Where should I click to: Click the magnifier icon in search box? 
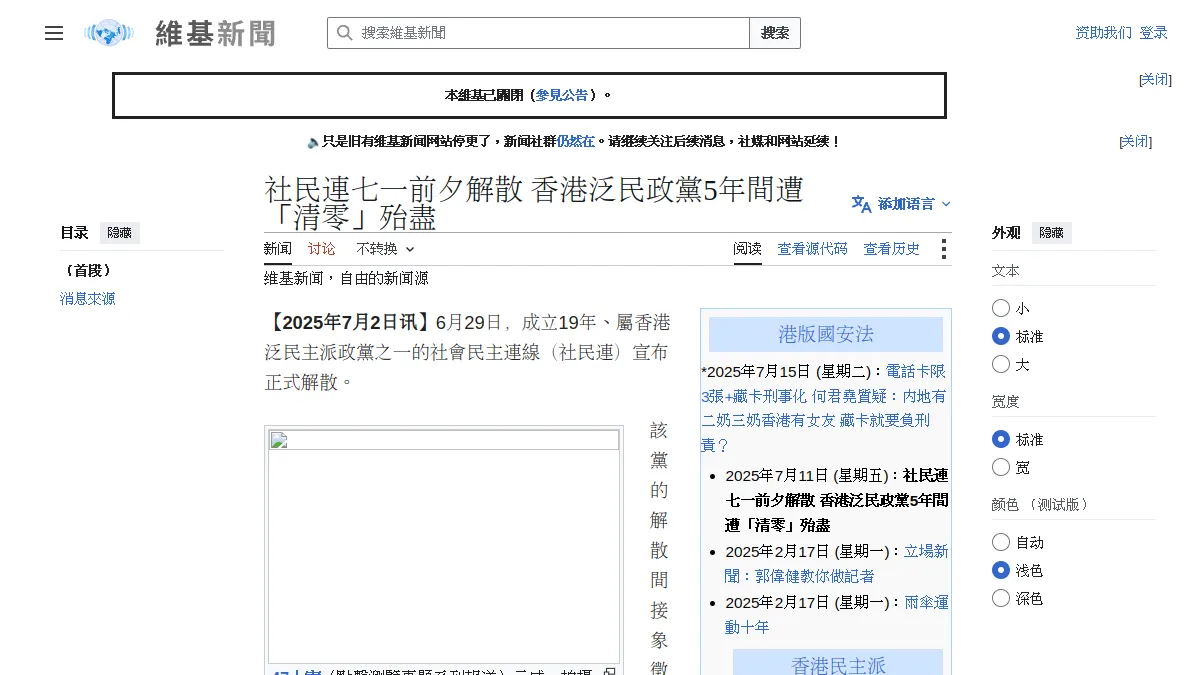(x=345, y=33)
